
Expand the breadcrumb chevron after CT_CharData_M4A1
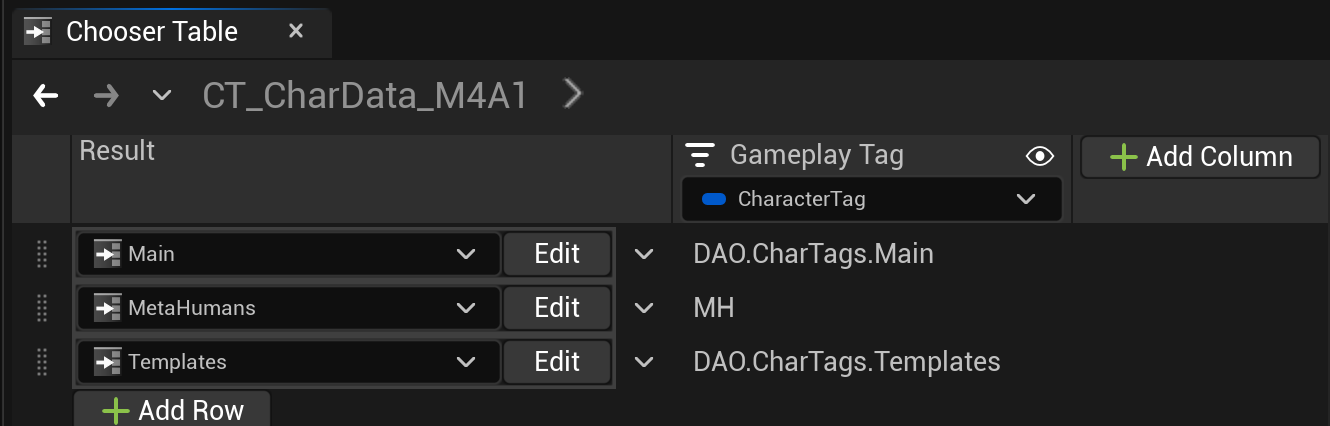[572, 94]
